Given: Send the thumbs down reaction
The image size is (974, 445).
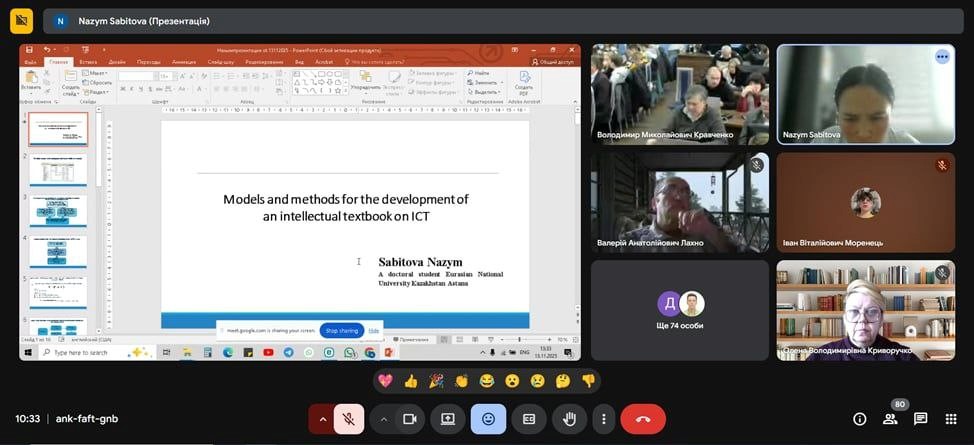Looking at the screenshot, I should coord(589,381).
